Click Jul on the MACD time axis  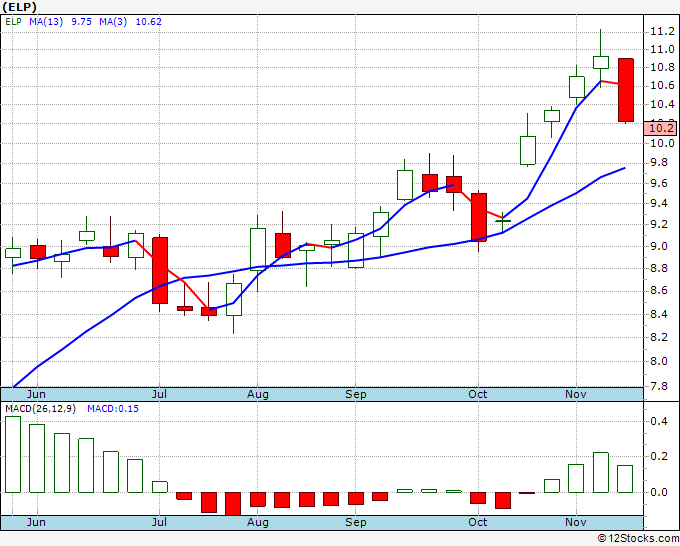(x=159, y=522)
